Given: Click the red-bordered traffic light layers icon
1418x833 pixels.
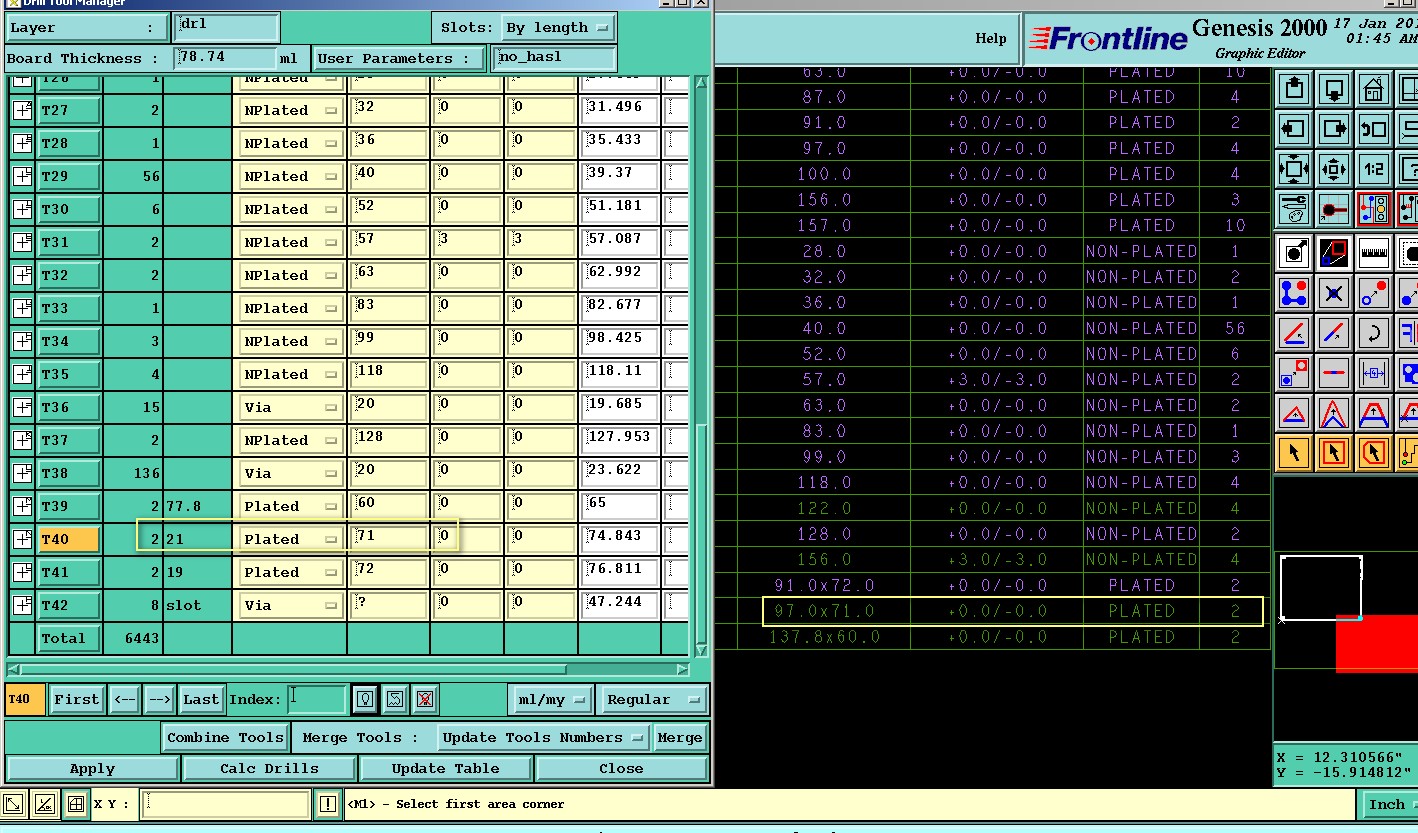Looking at the screenshot, I should tap(1374, 208).
